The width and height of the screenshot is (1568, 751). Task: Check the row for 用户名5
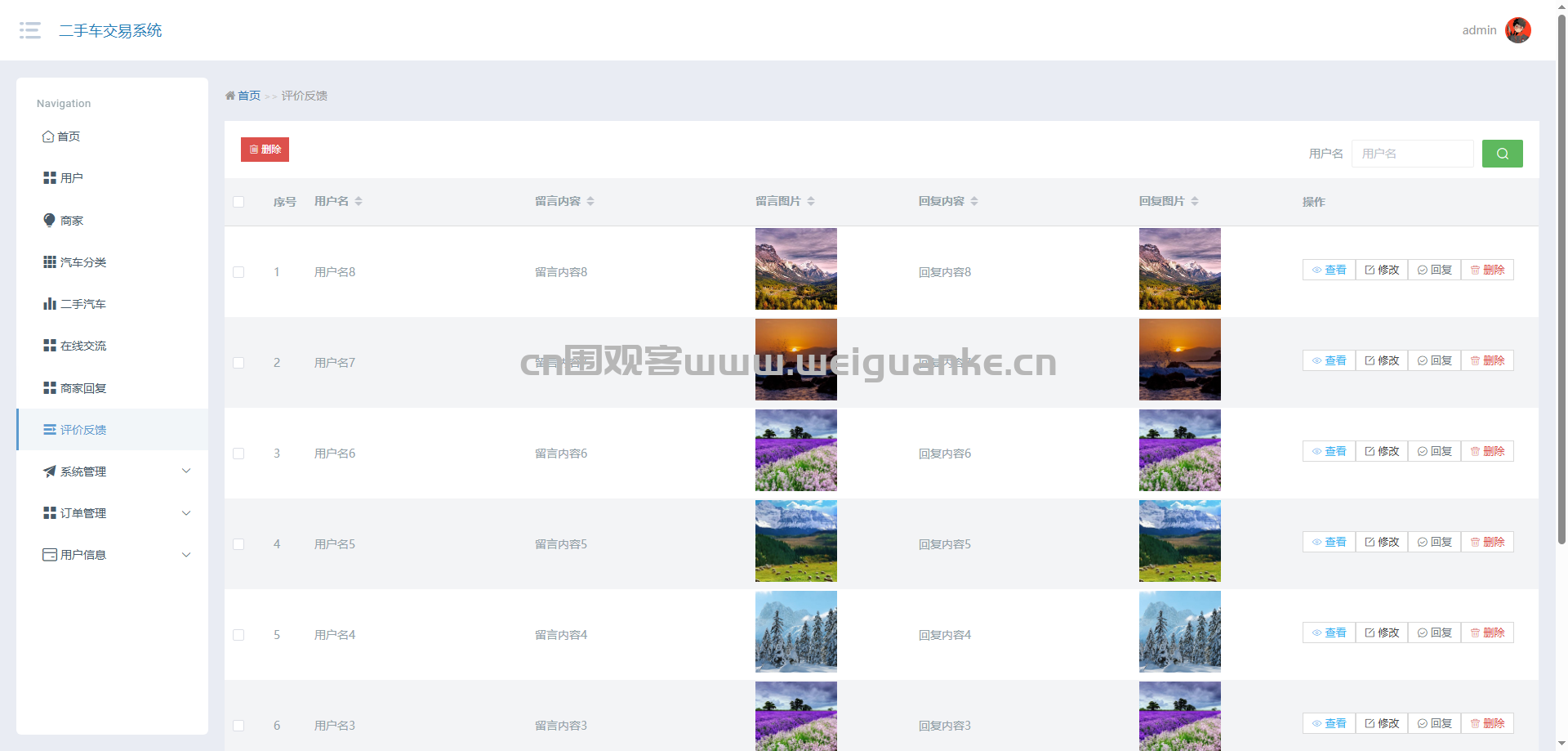(238, 544)
